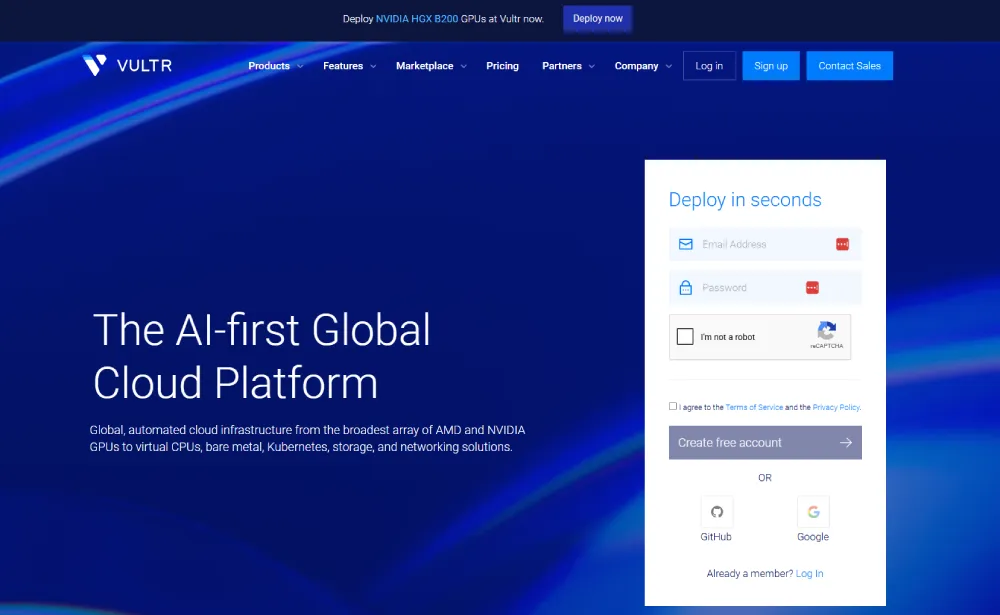Screen dimensions: 1000x615
Task: Click red password manager icon in Email field
Action: click(842, 244)
